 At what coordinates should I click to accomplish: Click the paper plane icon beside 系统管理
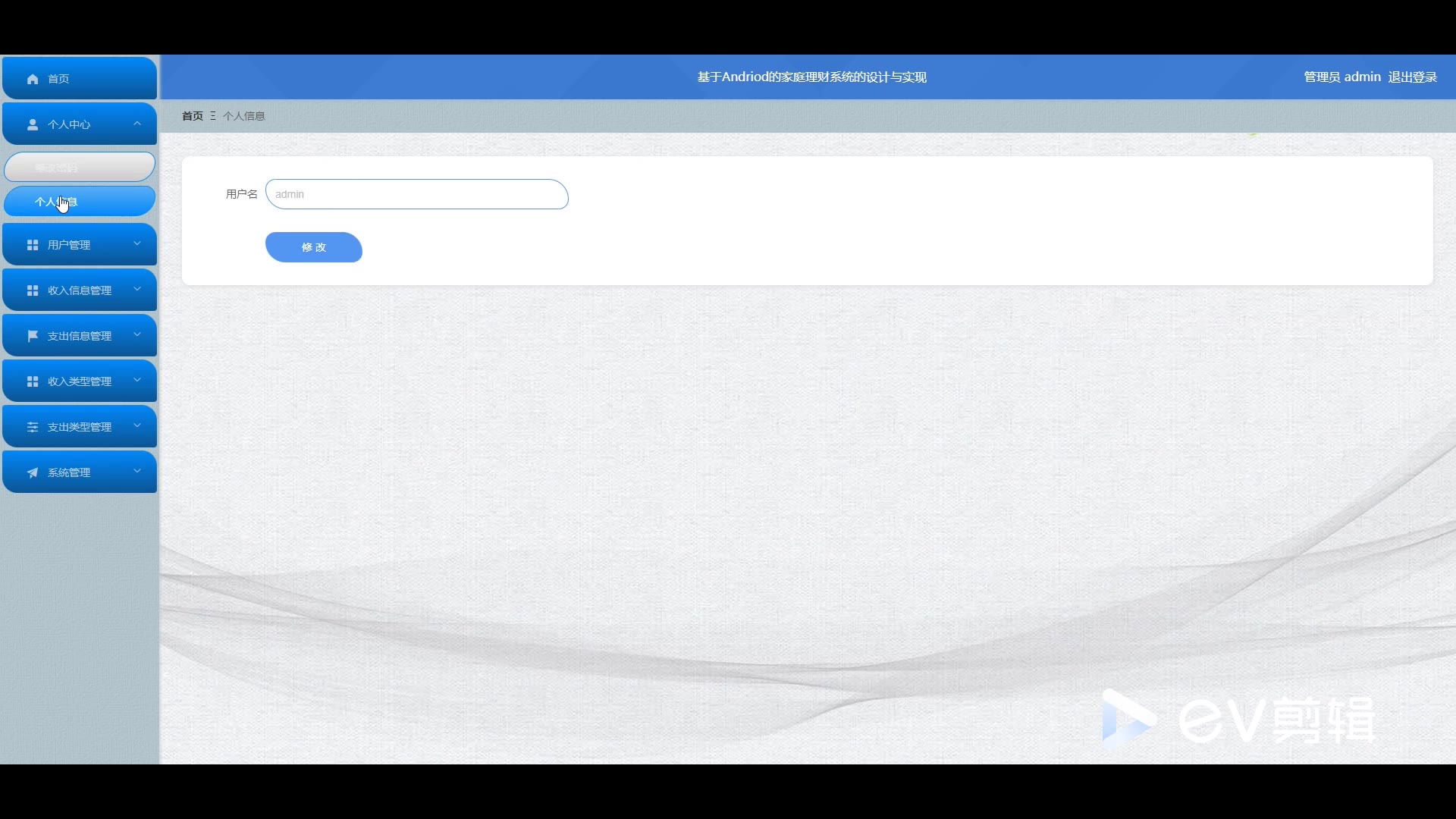coord(33,472)
